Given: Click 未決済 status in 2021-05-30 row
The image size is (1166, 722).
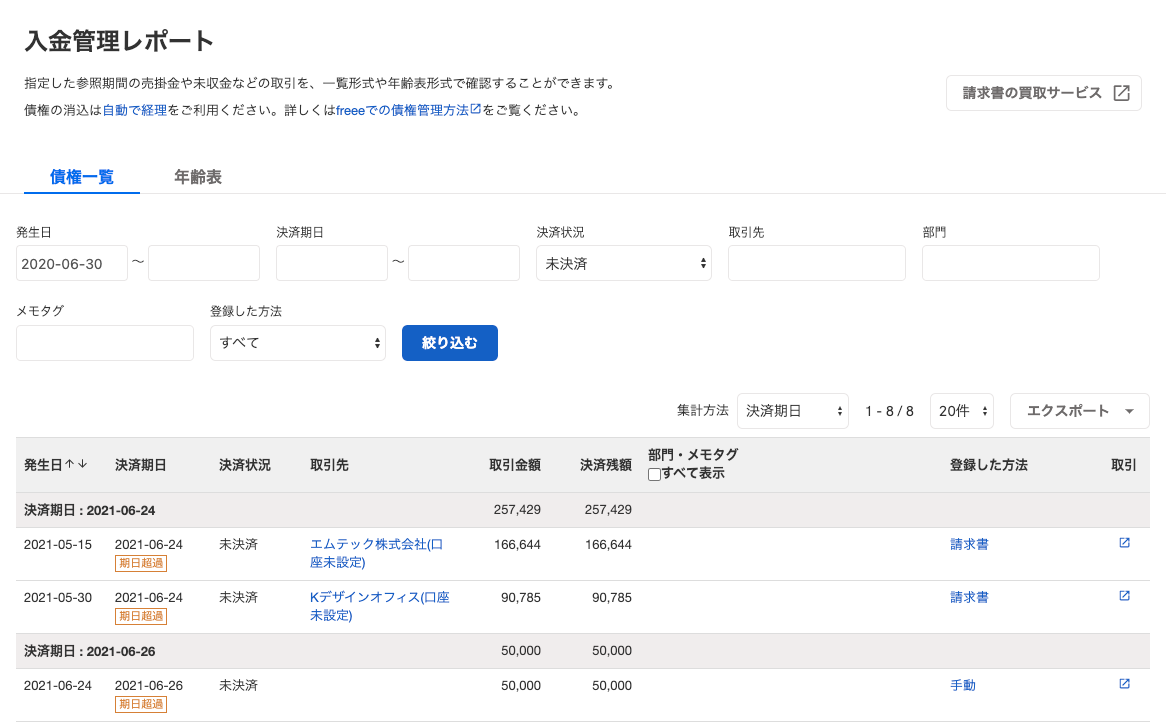Looking at the screenshot, I should tap(238, 597).
